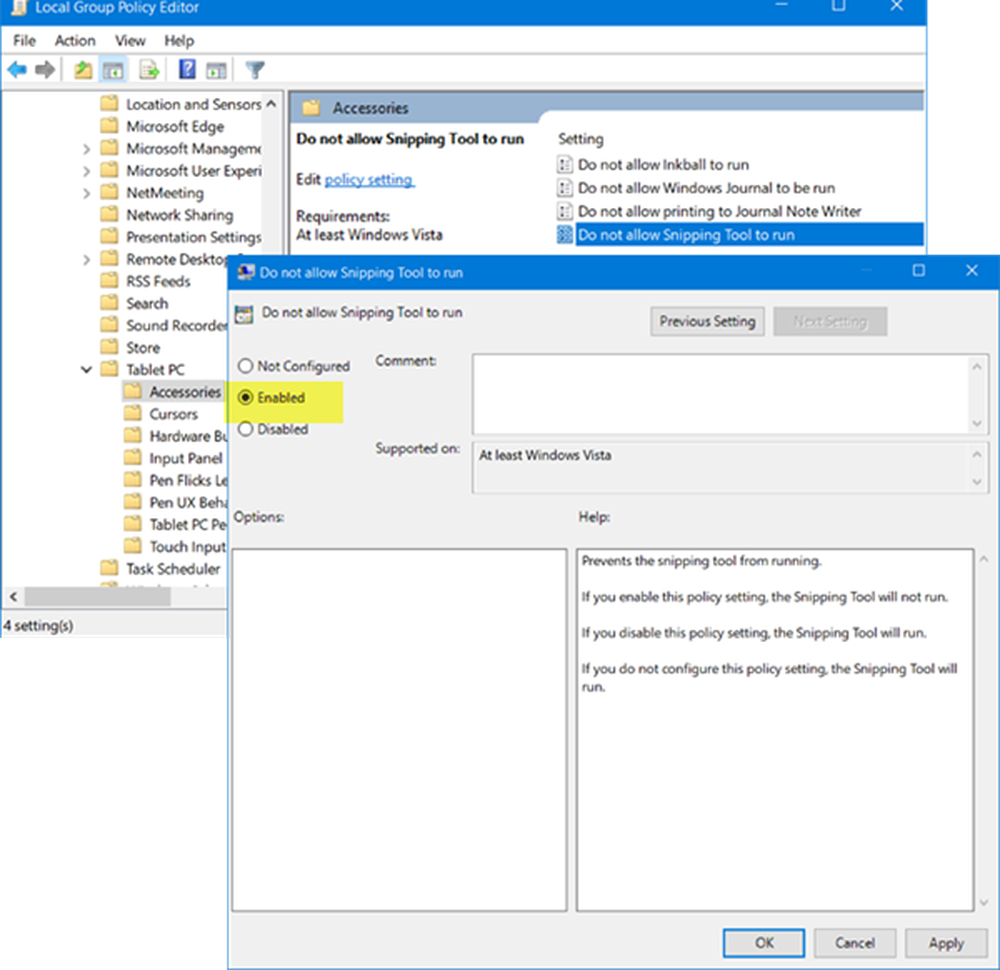
Task: Select the Sound Recorder tree folder
Action: pos(176,325)
